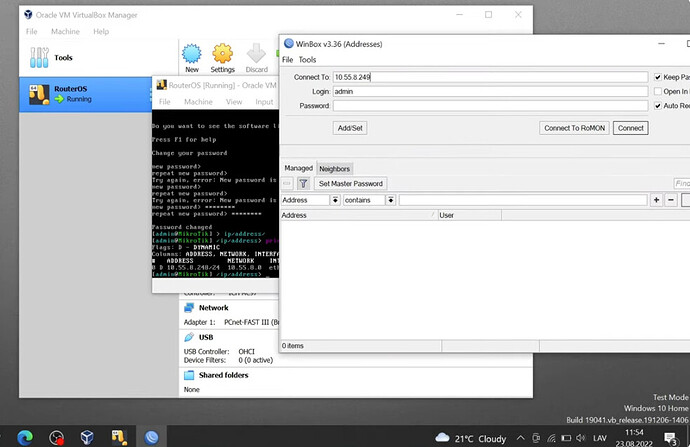The image size is (690, 447).
Task: Click Discard arrow icon in VirtualBox
Action: 256,54
